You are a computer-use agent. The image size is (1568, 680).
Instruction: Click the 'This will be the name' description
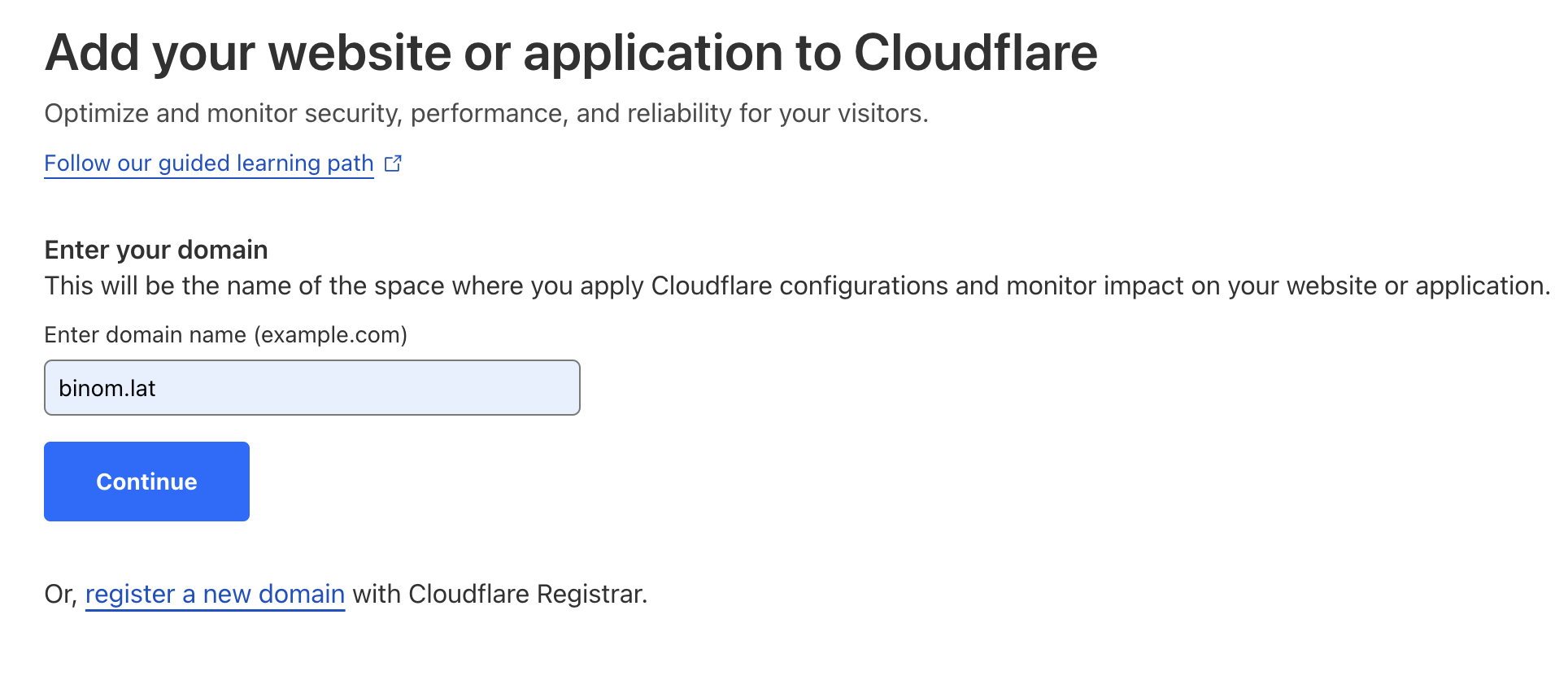pos(796,286)
